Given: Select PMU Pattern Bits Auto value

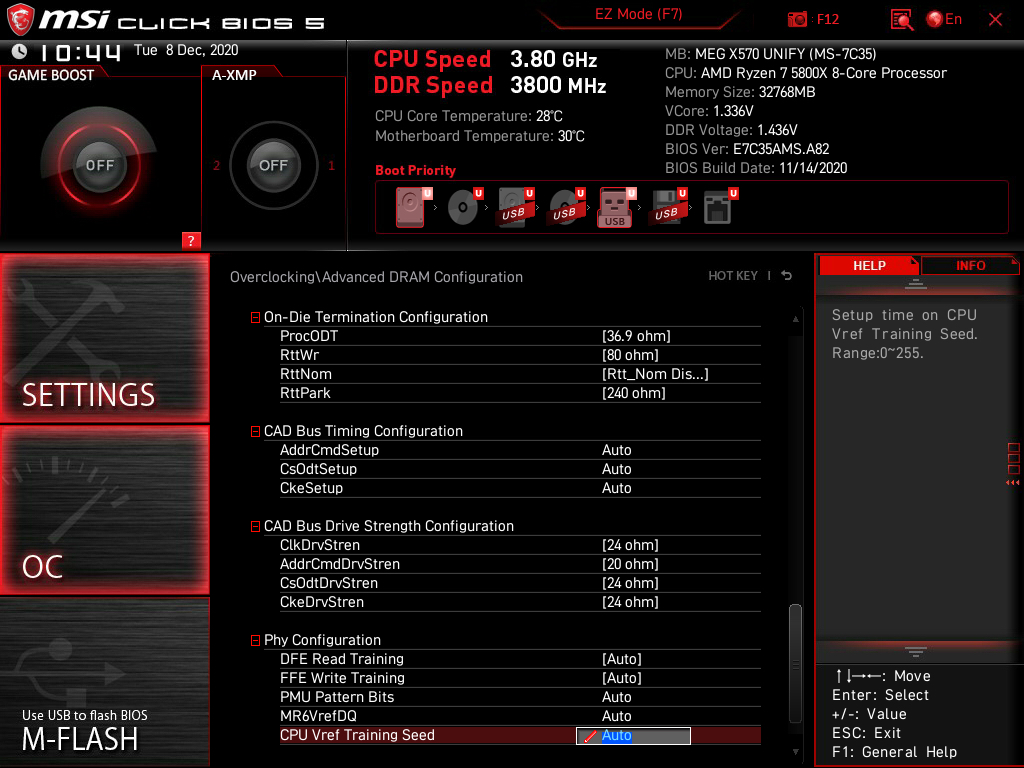Looking at the screenshot, I should tap(616, 697).
